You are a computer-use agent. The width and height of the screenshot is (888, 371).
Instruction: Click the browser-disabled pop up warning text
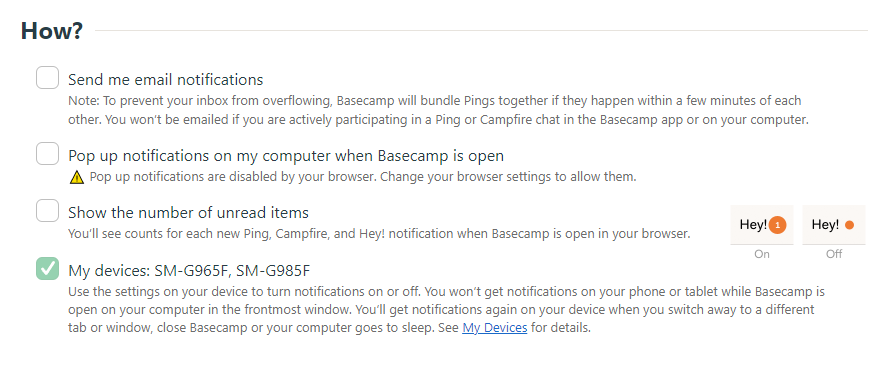[363, 177]
